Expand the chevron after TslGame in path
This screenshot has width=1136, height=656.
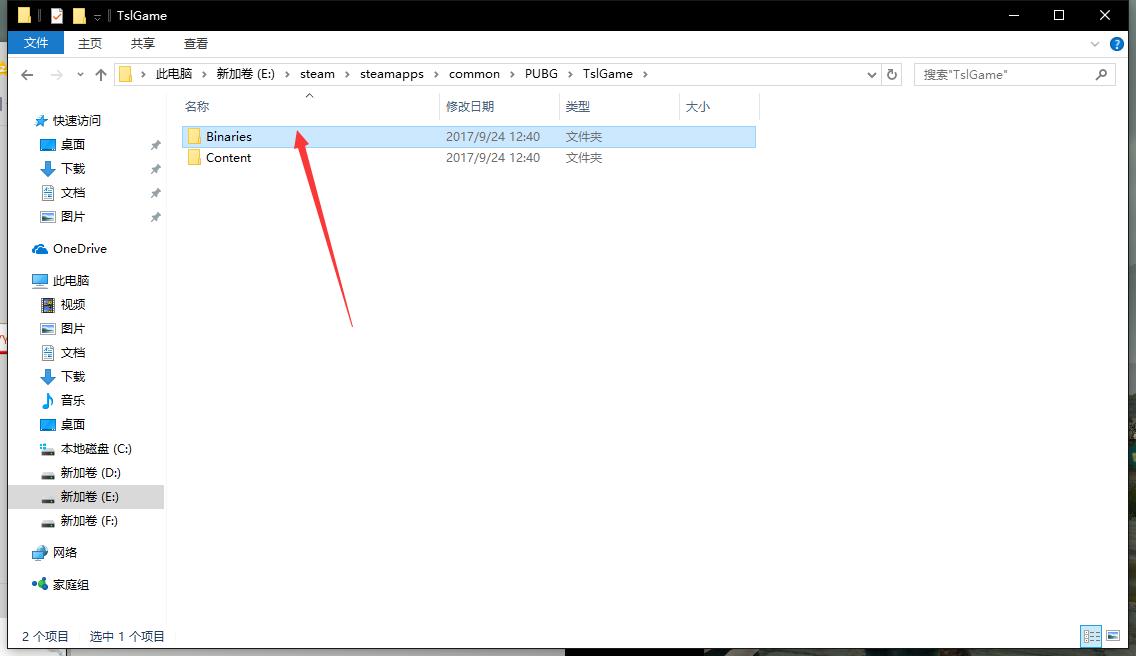(x=645, y=74)
